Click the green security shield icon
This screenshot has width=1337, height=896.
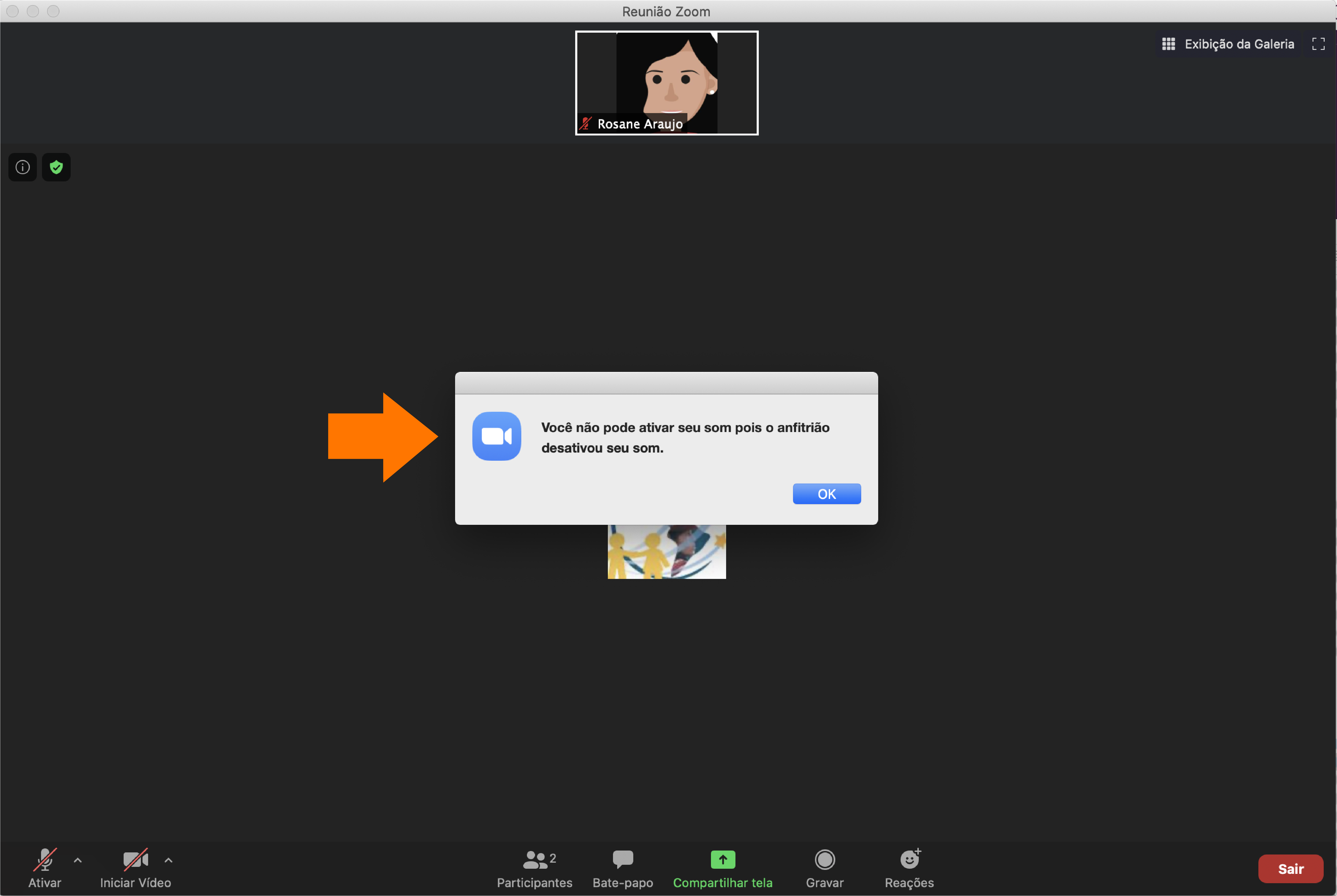(56, 167)
